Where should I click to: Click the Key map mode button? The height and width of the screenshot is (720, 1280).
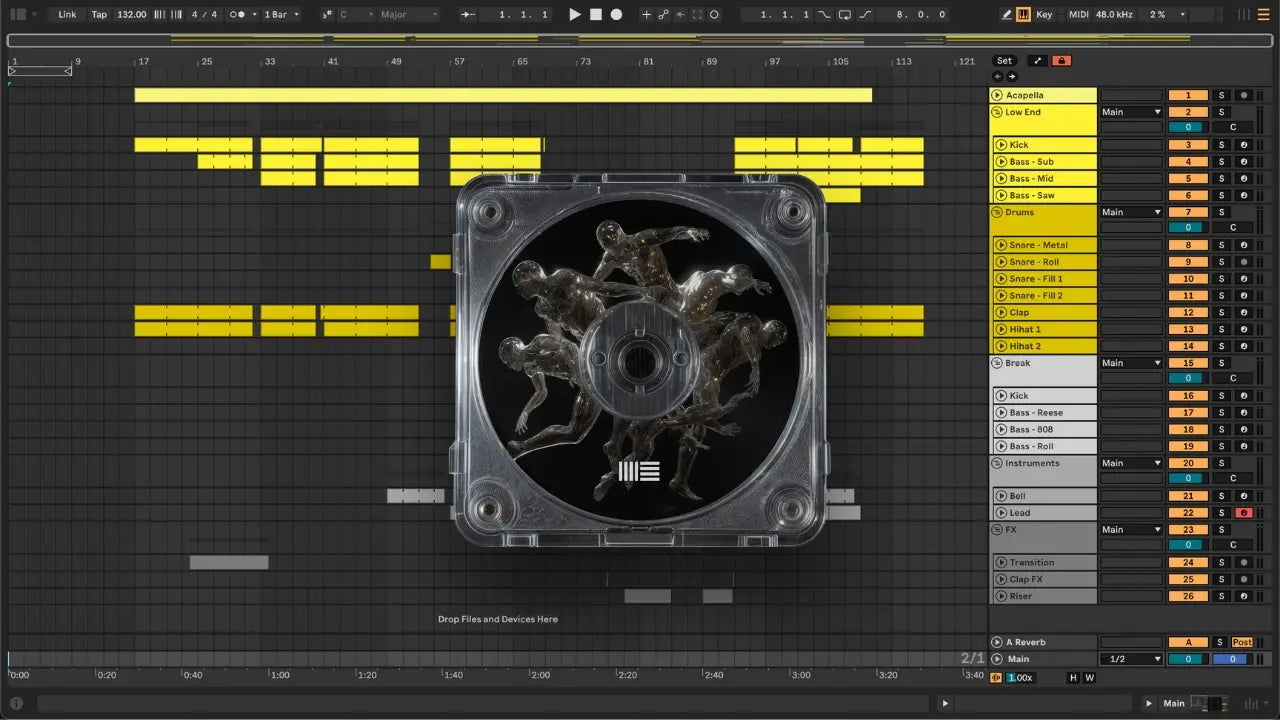(x=1044, y=15)
